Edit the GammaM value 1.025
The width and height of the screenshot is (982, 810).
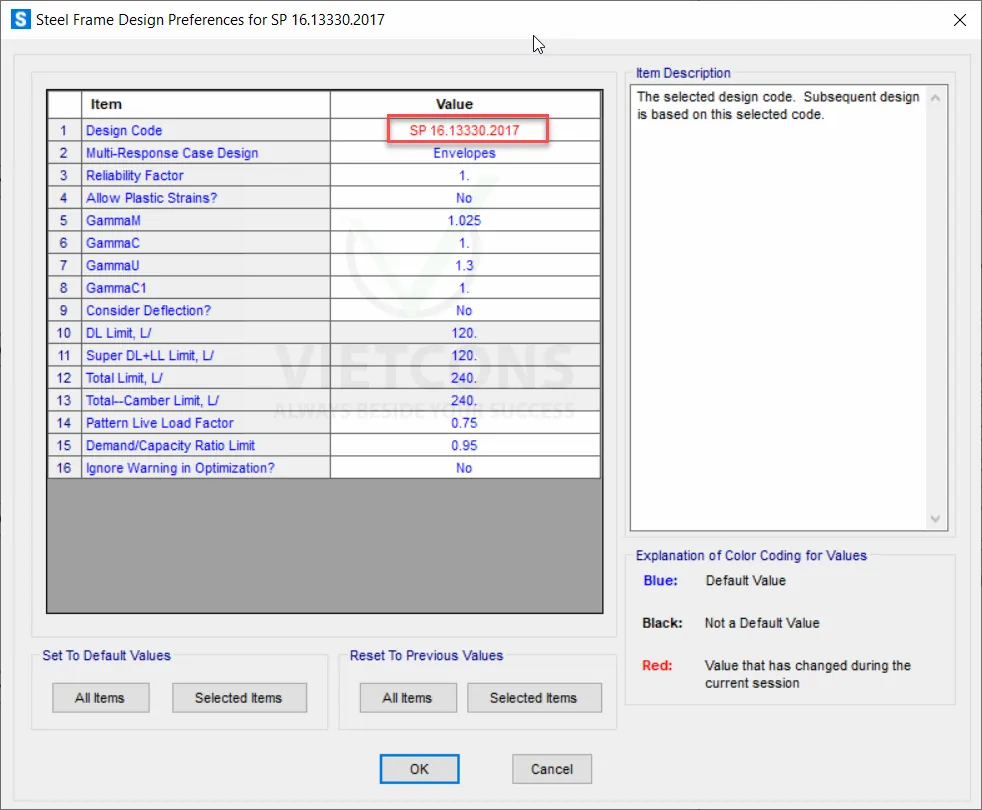click(x=465, y=221)
